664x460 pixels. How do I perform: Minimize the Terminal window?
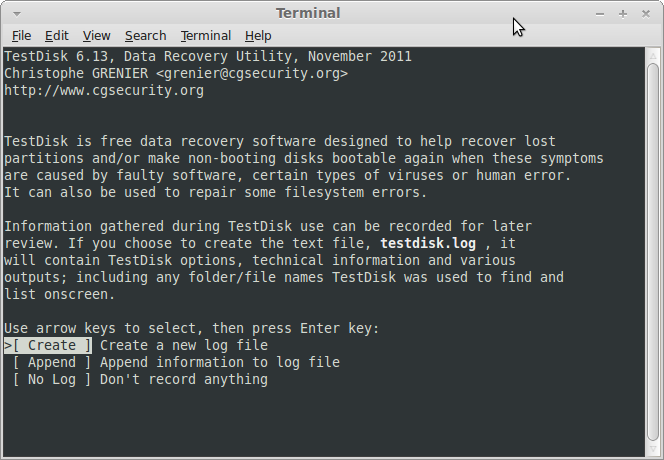tap(600, 14)
